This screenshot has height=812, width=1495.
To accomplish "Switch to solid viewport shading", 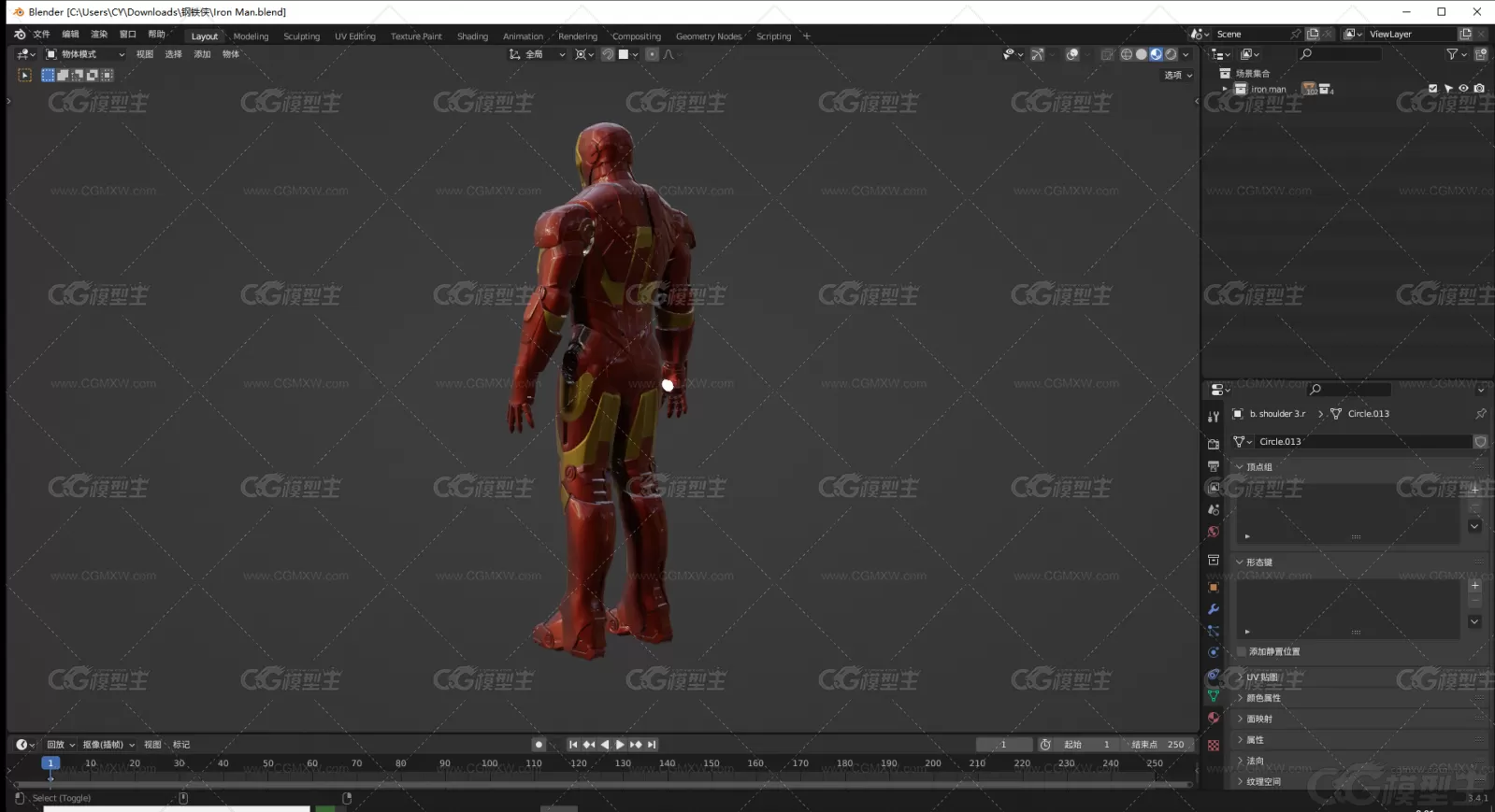I will click(x=1142, y=54).
